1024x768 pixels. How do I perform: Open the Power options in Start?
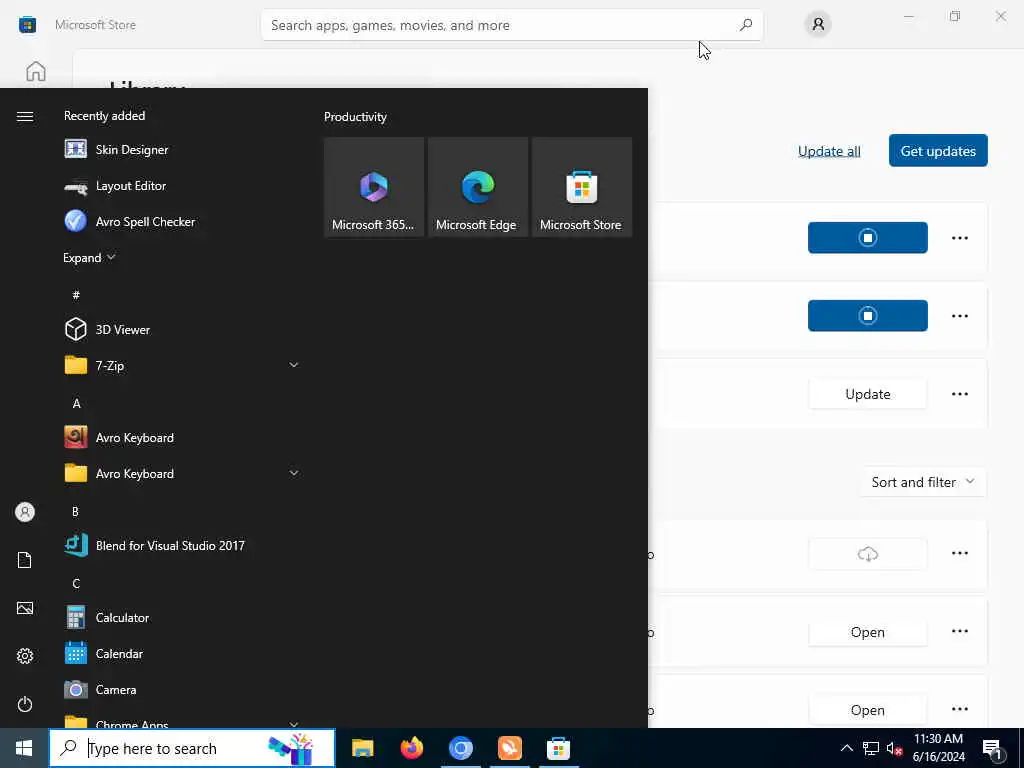tap(25, 704)
